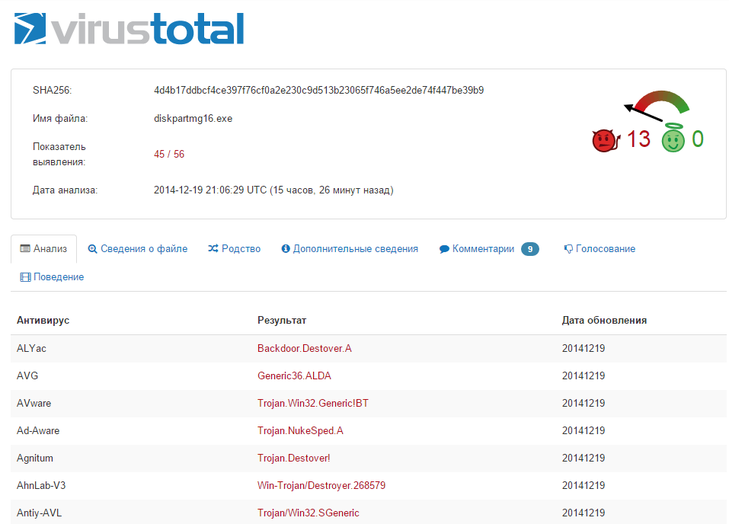Click the thumbs-down icon beside Голосование
Screen dimensions: 729x524
tap(568, 249)
